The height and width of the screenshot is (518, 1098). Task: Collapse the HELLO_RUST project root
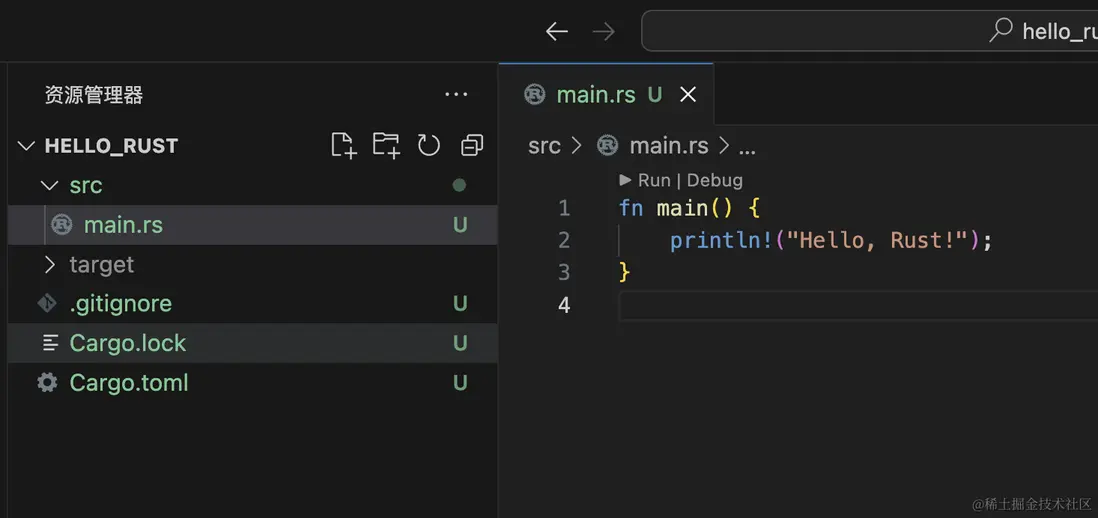coord(26,146)
